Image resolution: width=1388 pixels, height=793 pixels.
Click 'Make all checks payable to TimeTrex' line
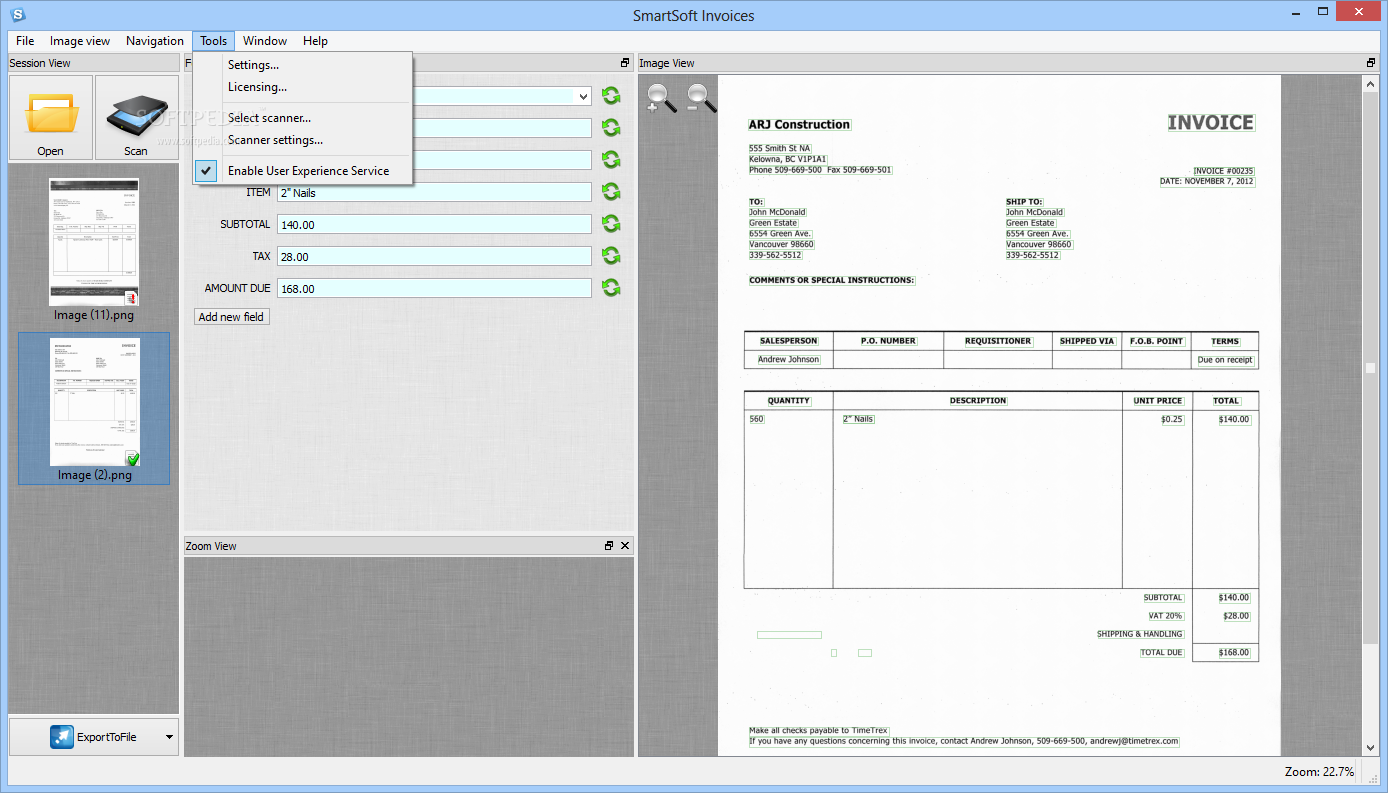point(819,731)
